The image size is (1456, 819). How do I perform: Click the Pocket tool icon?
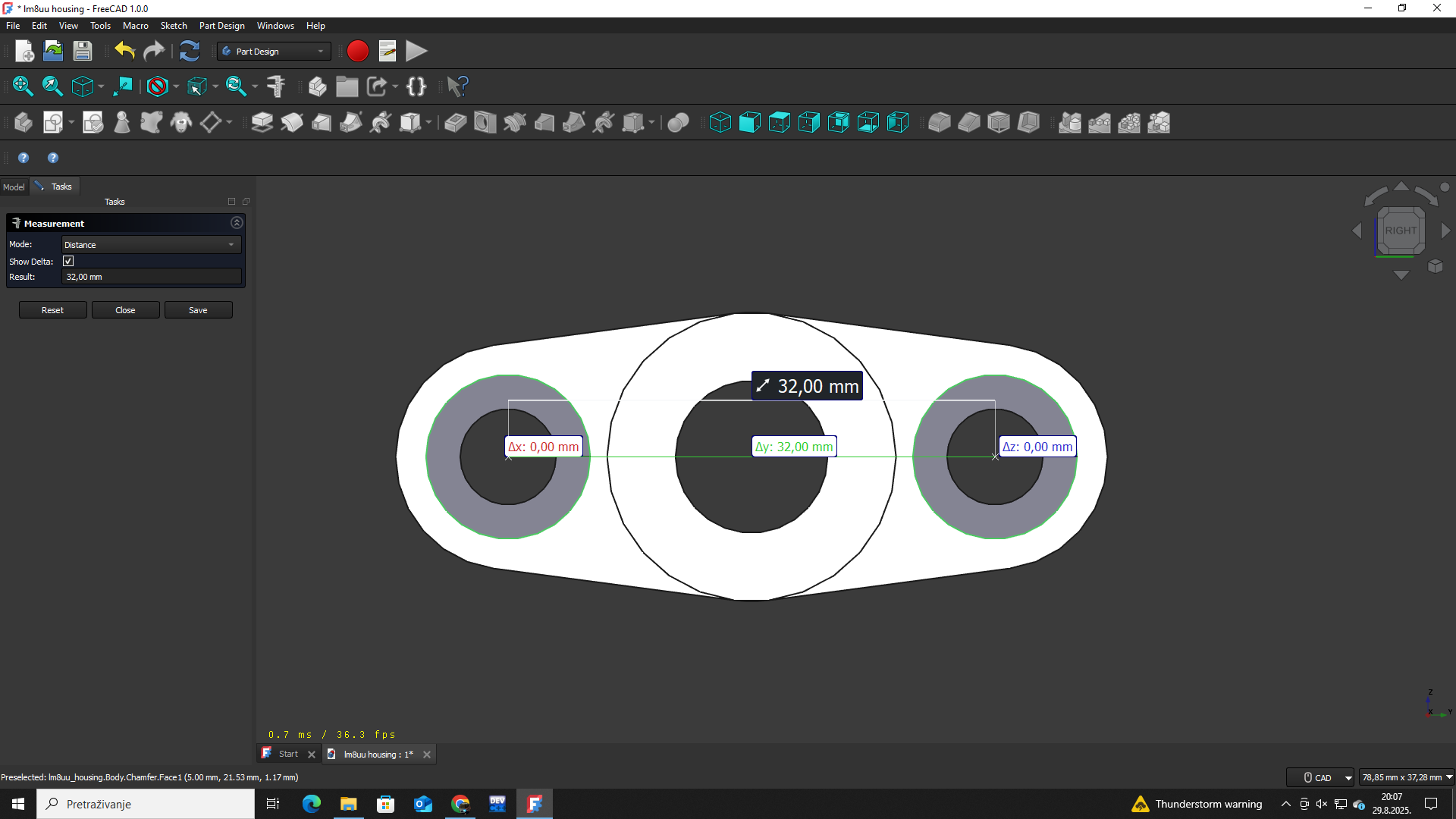tap(455, 122)
